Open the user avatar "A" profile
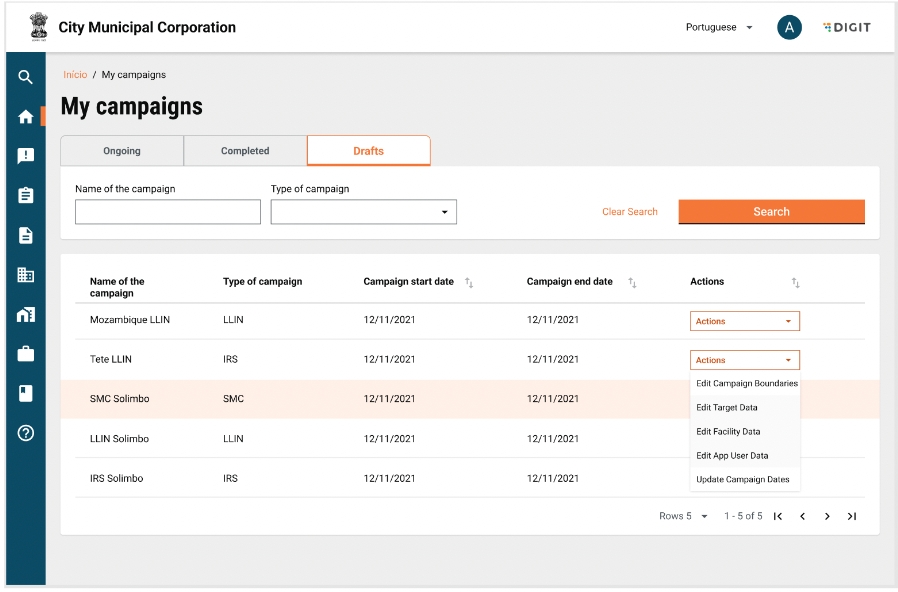The width and height of the screenshot is (898, 592). click(789, 28)
